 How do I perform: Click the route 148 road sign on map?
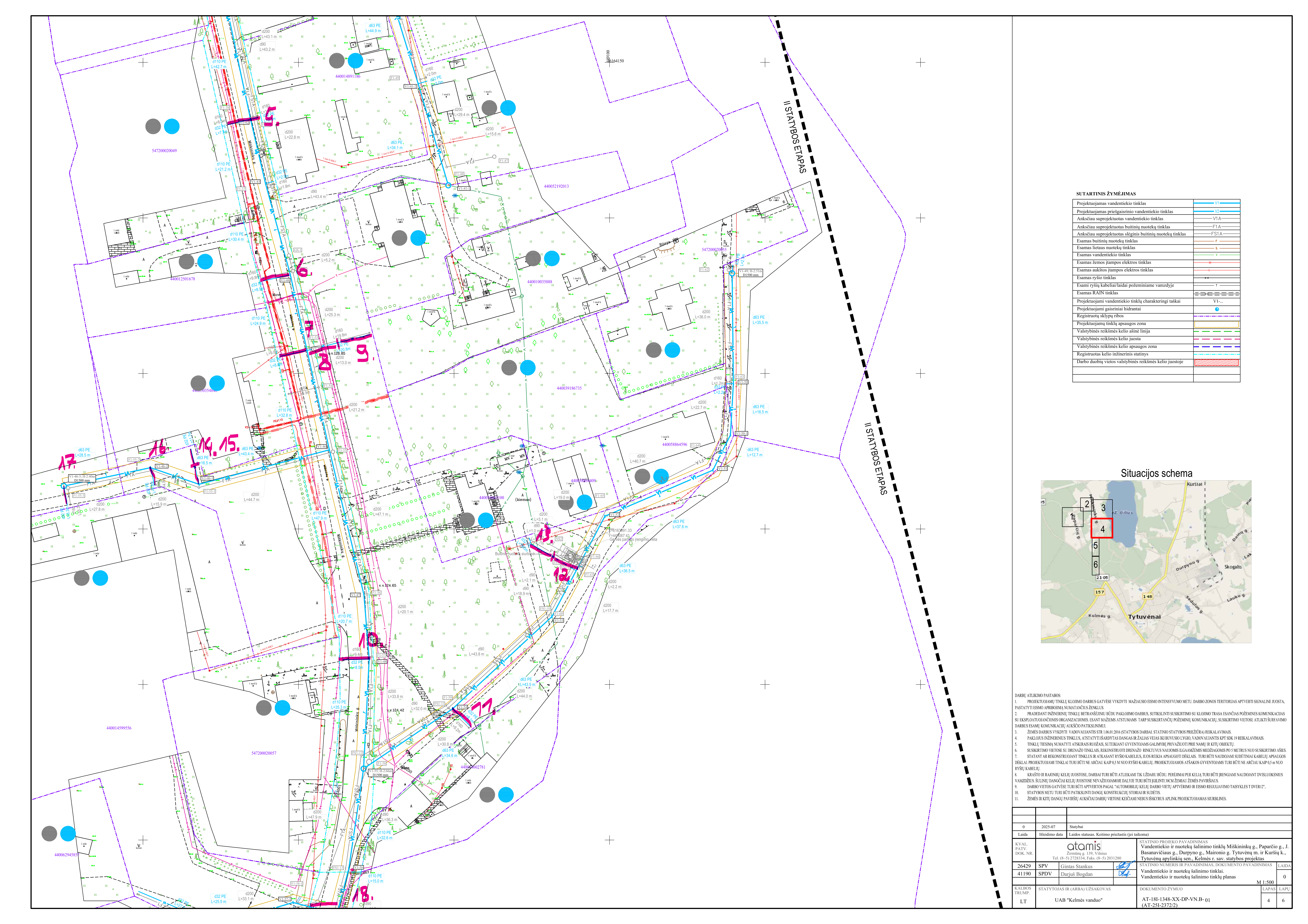(1147, 597)
